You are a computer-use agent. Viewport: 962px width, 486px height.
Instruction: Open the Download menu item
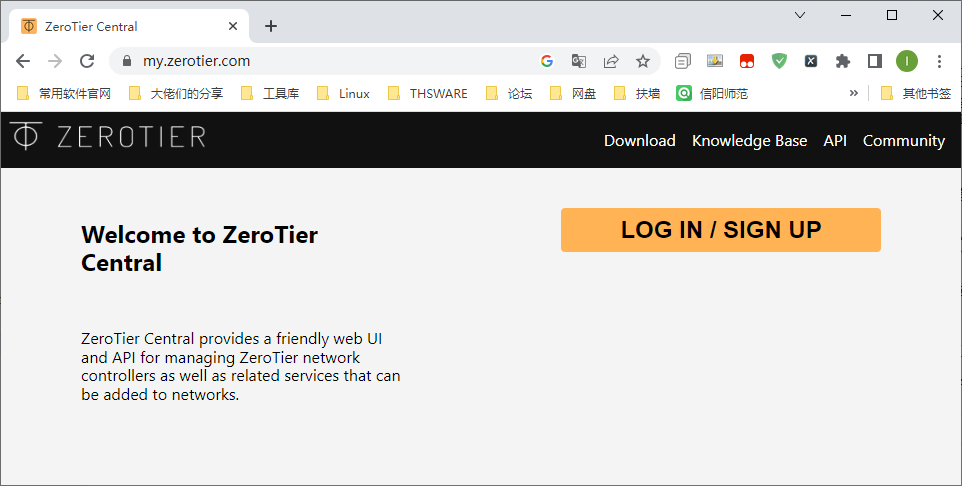(x=639, y=141)
